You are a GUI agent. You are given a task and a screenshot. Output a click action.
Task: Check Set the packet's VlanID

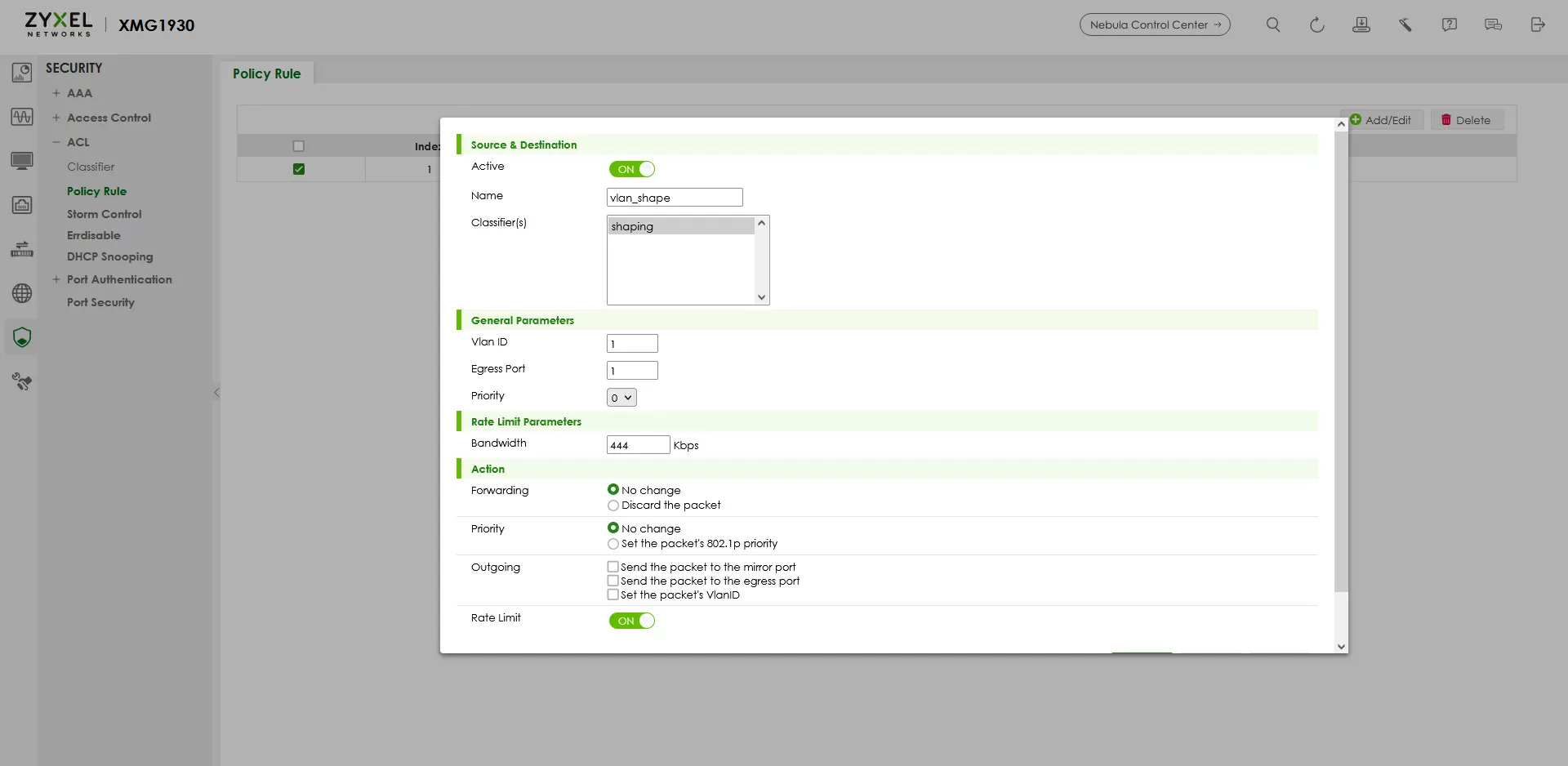coord(612,595)
